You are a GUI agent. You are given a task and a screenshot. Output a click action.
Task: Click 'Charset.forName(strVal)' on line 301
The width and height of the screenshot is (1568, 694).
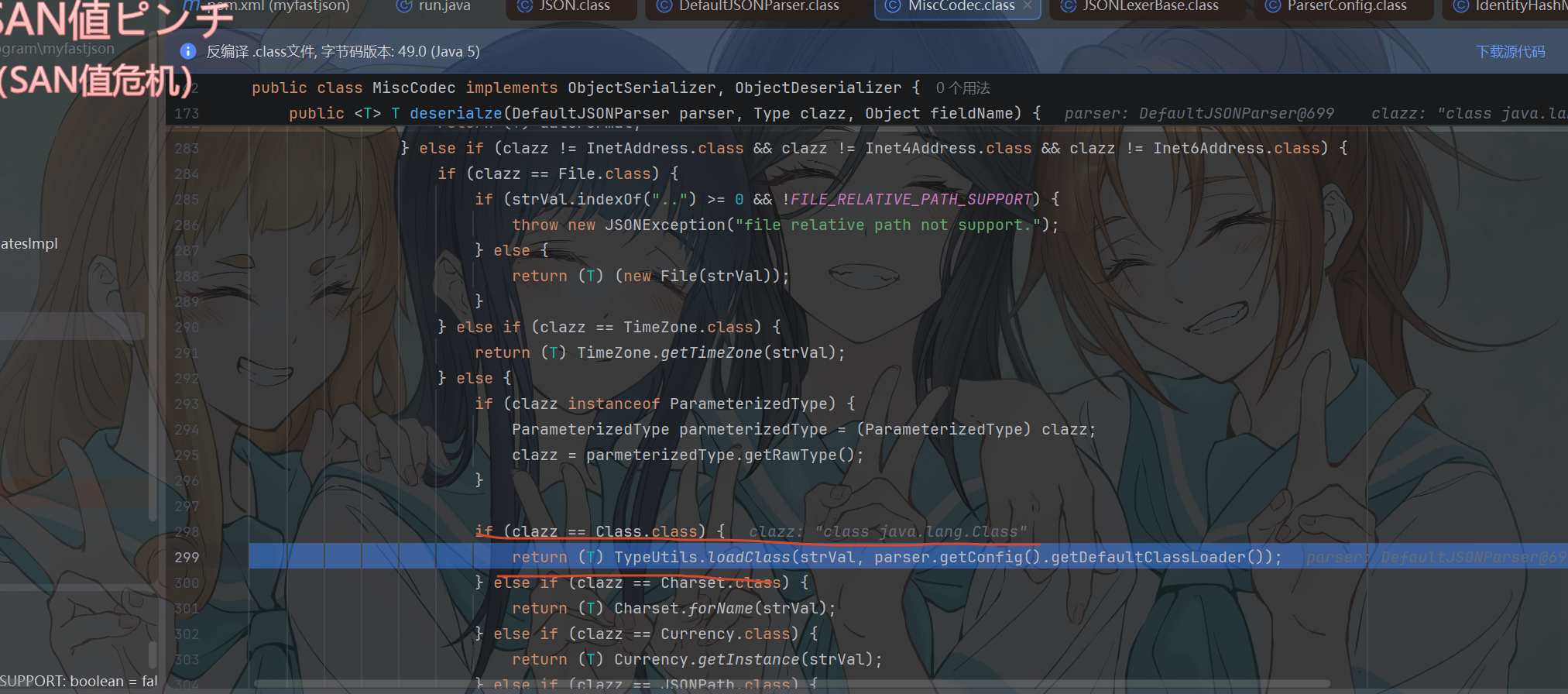[719, 608]
